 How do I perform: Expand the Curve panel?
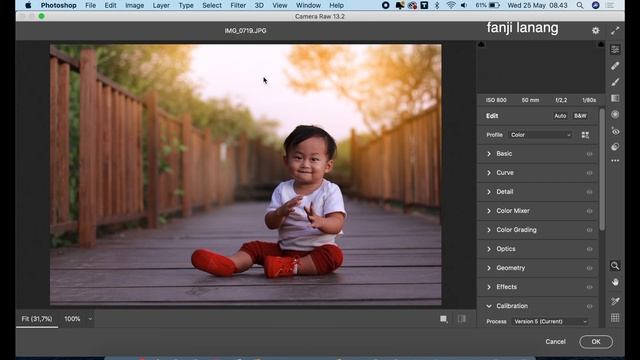click(x=489, y=173)
